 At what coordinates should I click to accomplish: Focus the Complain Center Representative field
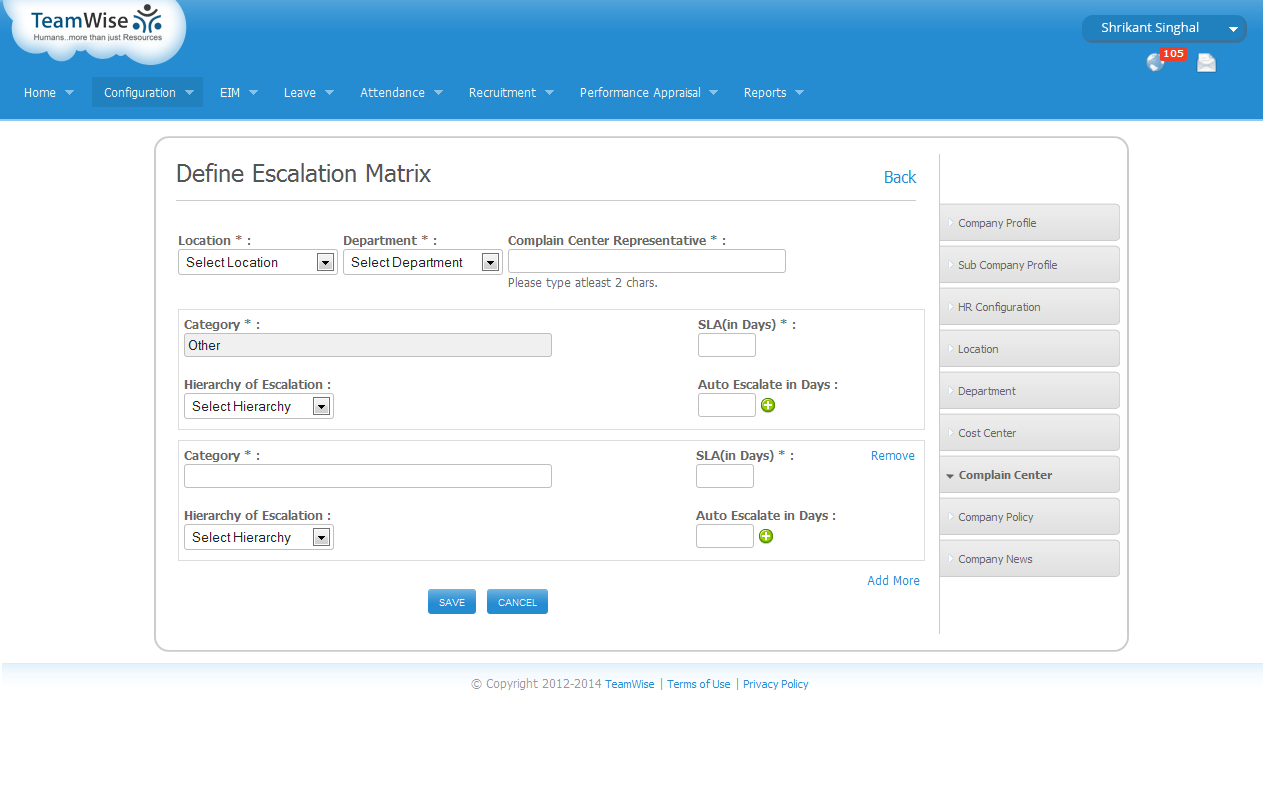646,261
